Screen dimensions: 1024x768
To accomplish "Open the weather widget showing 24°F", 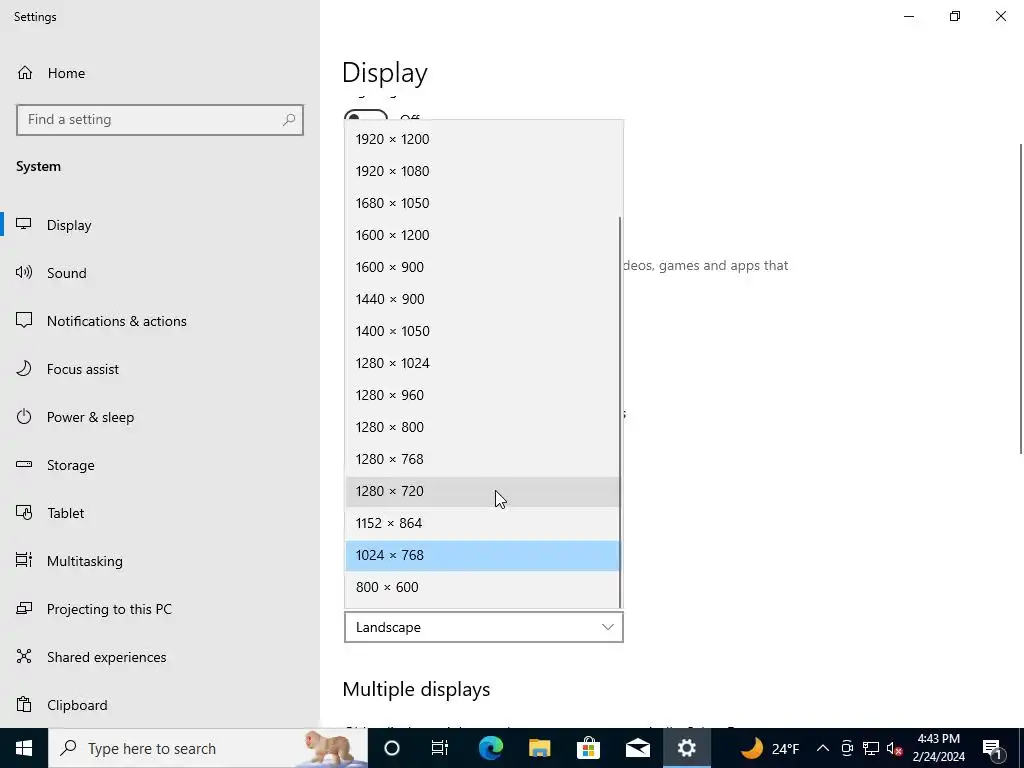I will click(x=771, y=748).
